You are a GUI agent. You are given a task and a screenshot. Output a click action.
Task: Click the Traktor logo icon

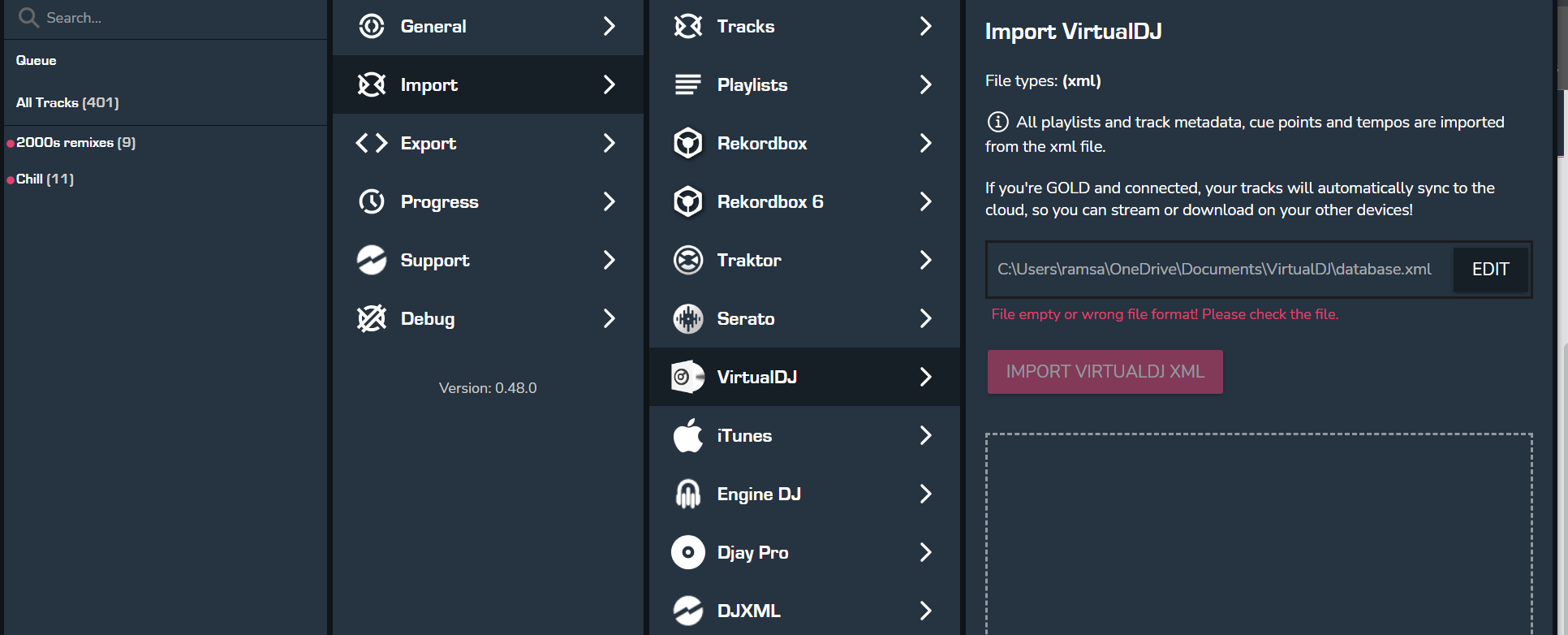[688, 260]
